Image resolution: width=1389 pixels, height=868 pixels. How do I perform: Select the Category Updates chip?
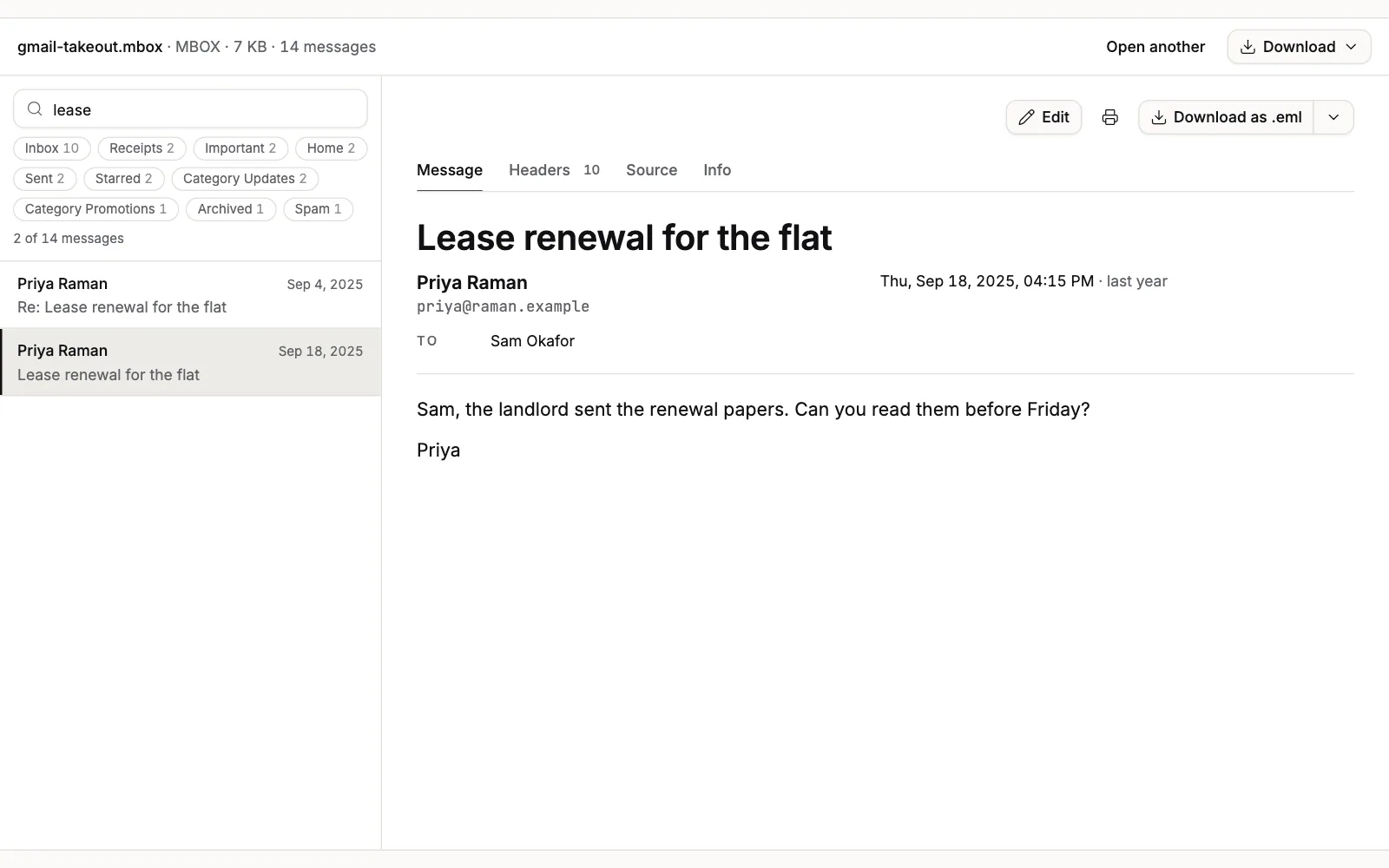[x=245, y=179]
